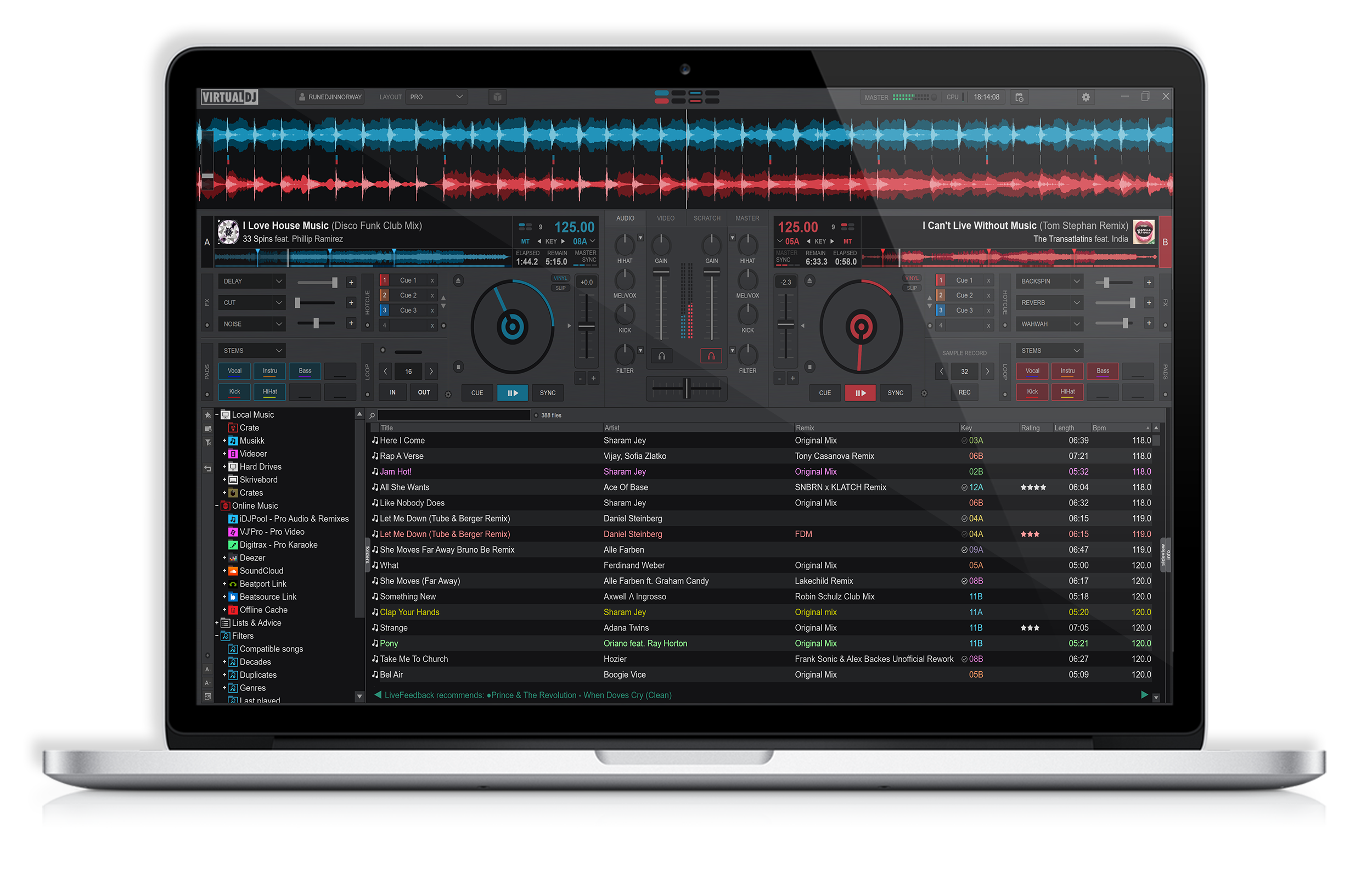
Task: Click the Beatport Link icon
Action: coord(233,584)
